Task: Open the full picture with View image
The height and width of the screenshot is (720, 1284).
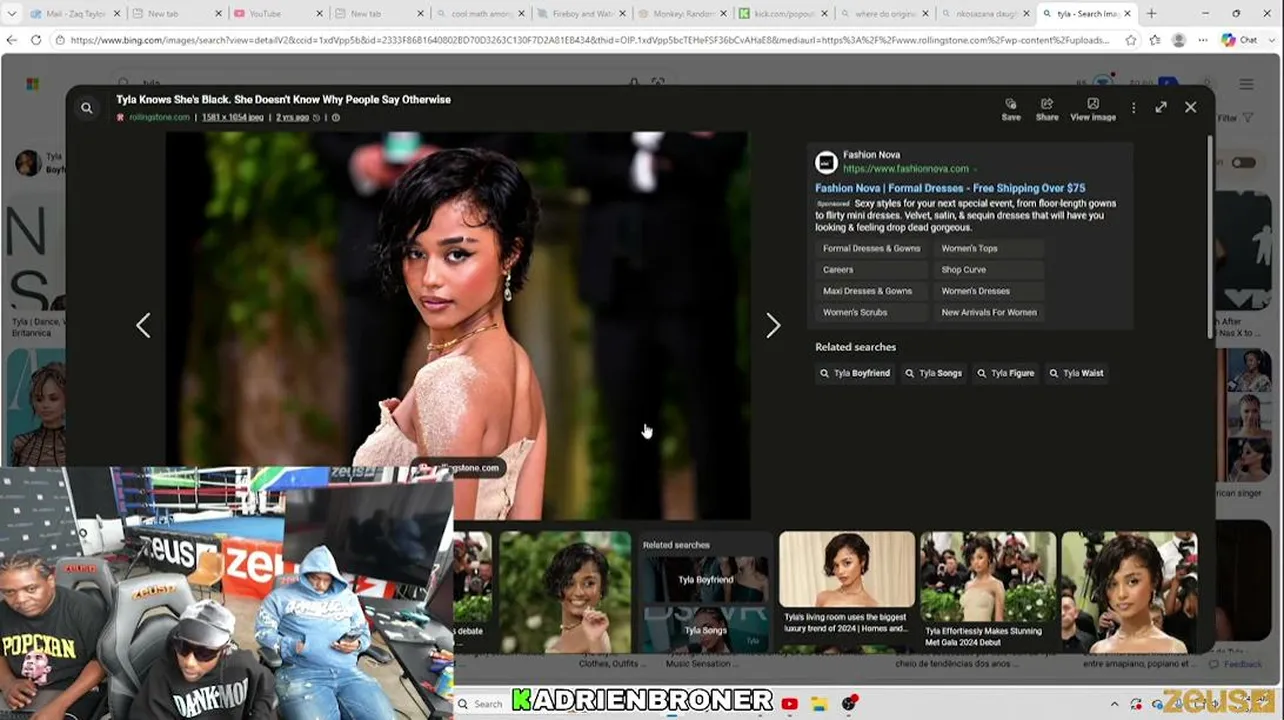Action: coord(1093,109)
